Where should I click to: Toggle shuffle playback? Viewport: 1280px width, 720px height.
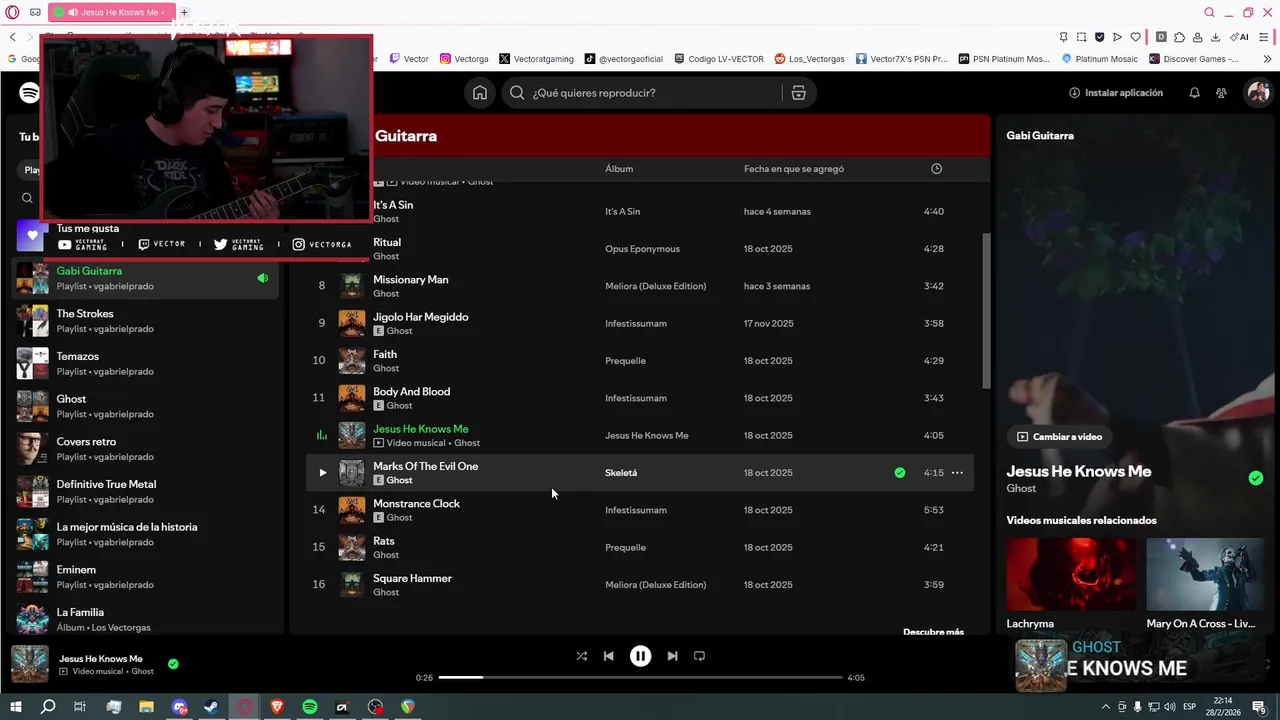(x=581, y=656)
